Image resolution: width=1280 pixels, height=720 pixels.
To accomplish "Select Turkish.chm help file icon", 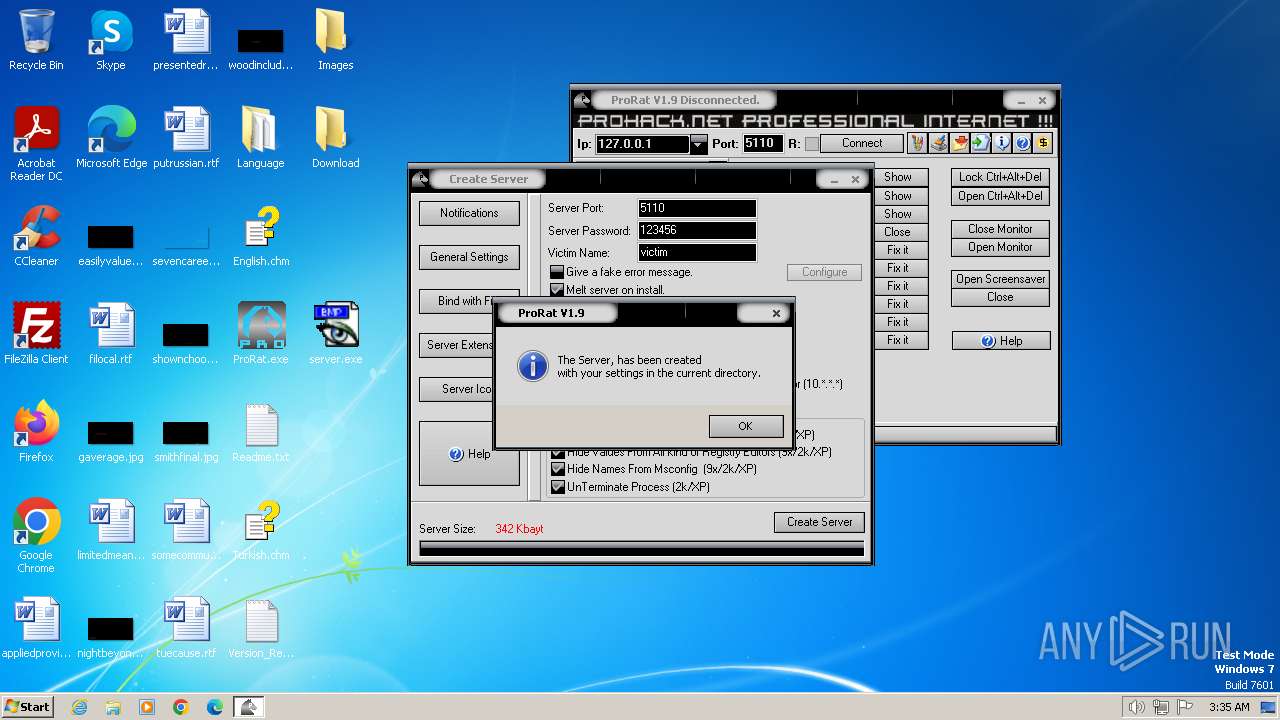I will [x=261, y=529].
